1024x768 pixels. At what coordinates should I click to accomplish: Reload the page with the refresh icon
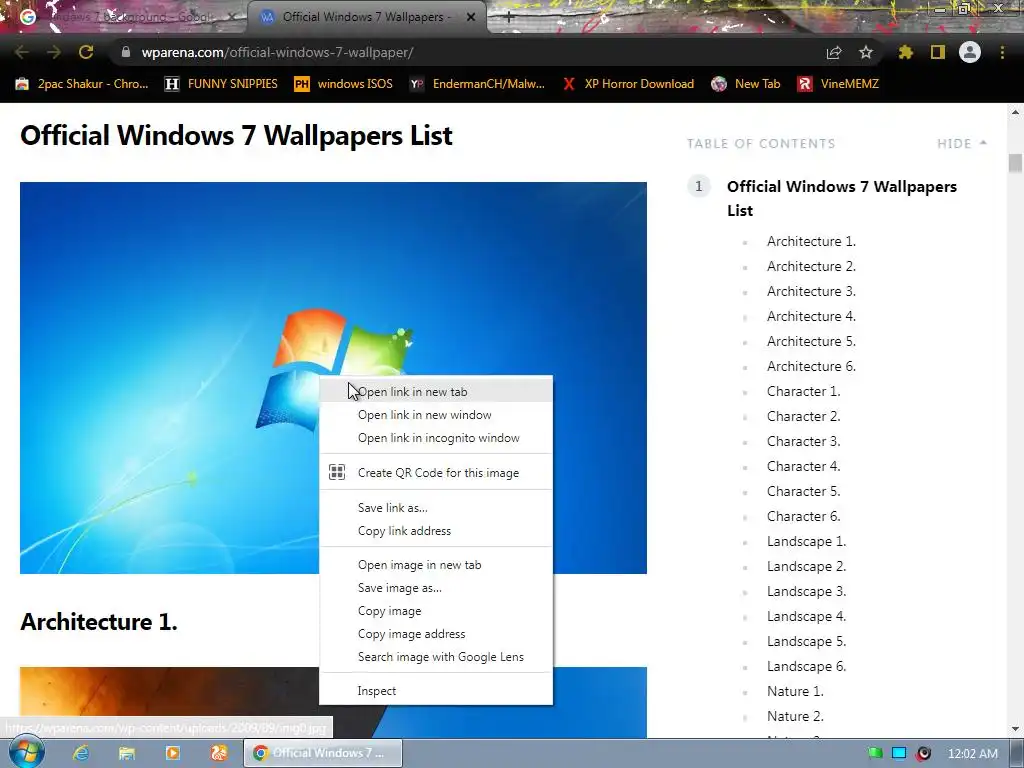coord(86,52)
